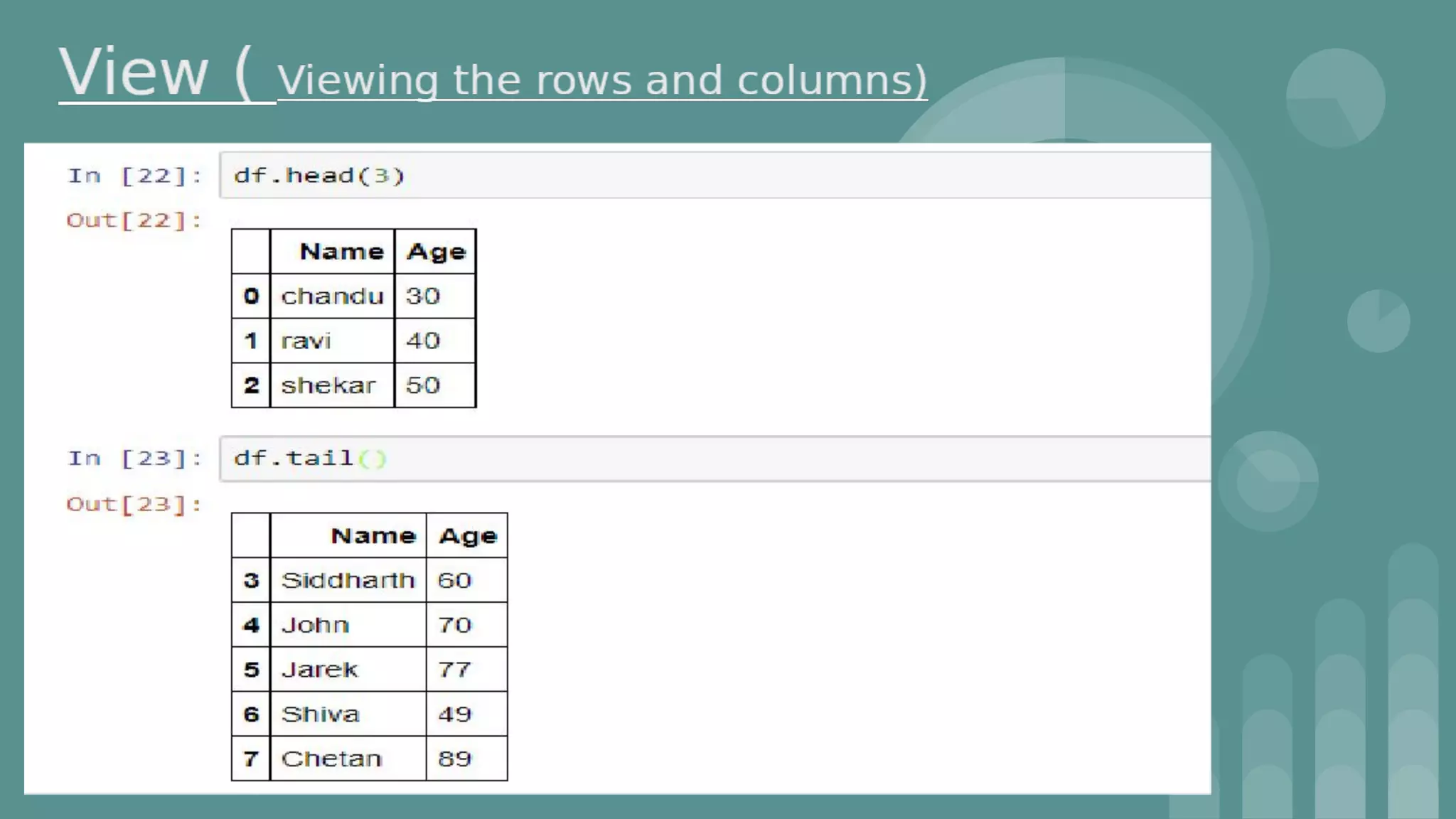Select the chandu cell
The image size is (1456, 819).
click(x=332, y=296)
